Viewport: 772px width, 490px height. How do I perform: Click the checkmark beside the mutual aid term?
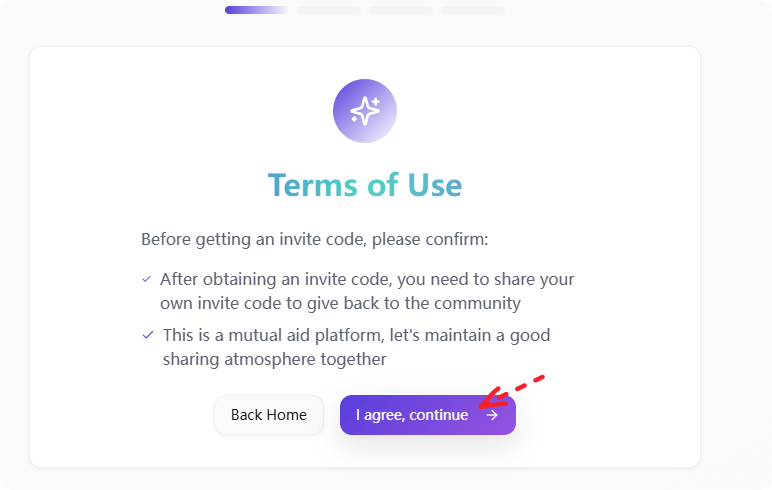[148, 335]
